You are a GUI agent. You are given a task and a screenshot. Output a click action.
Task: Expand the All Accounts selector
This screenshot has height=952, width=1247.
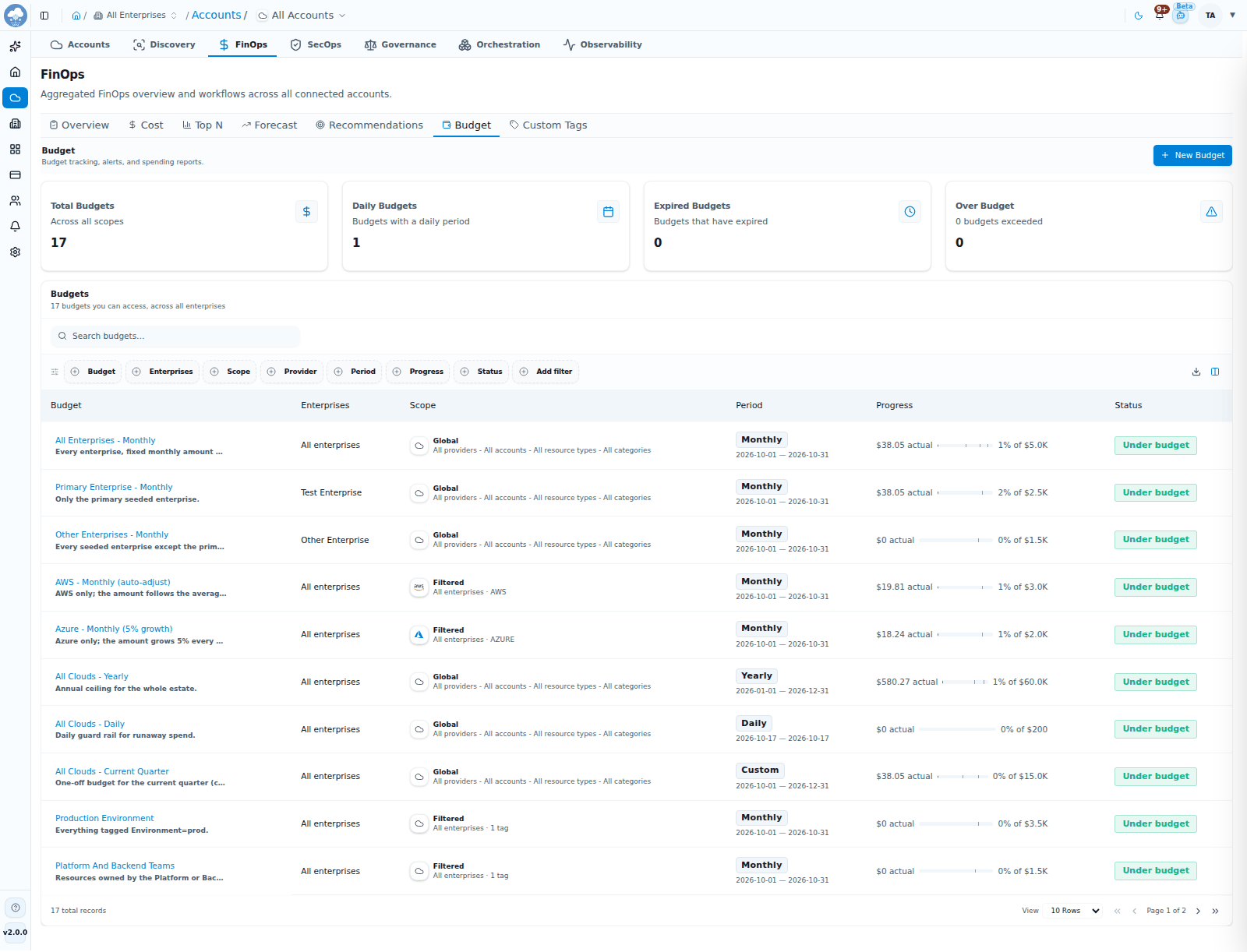point(302,16)
